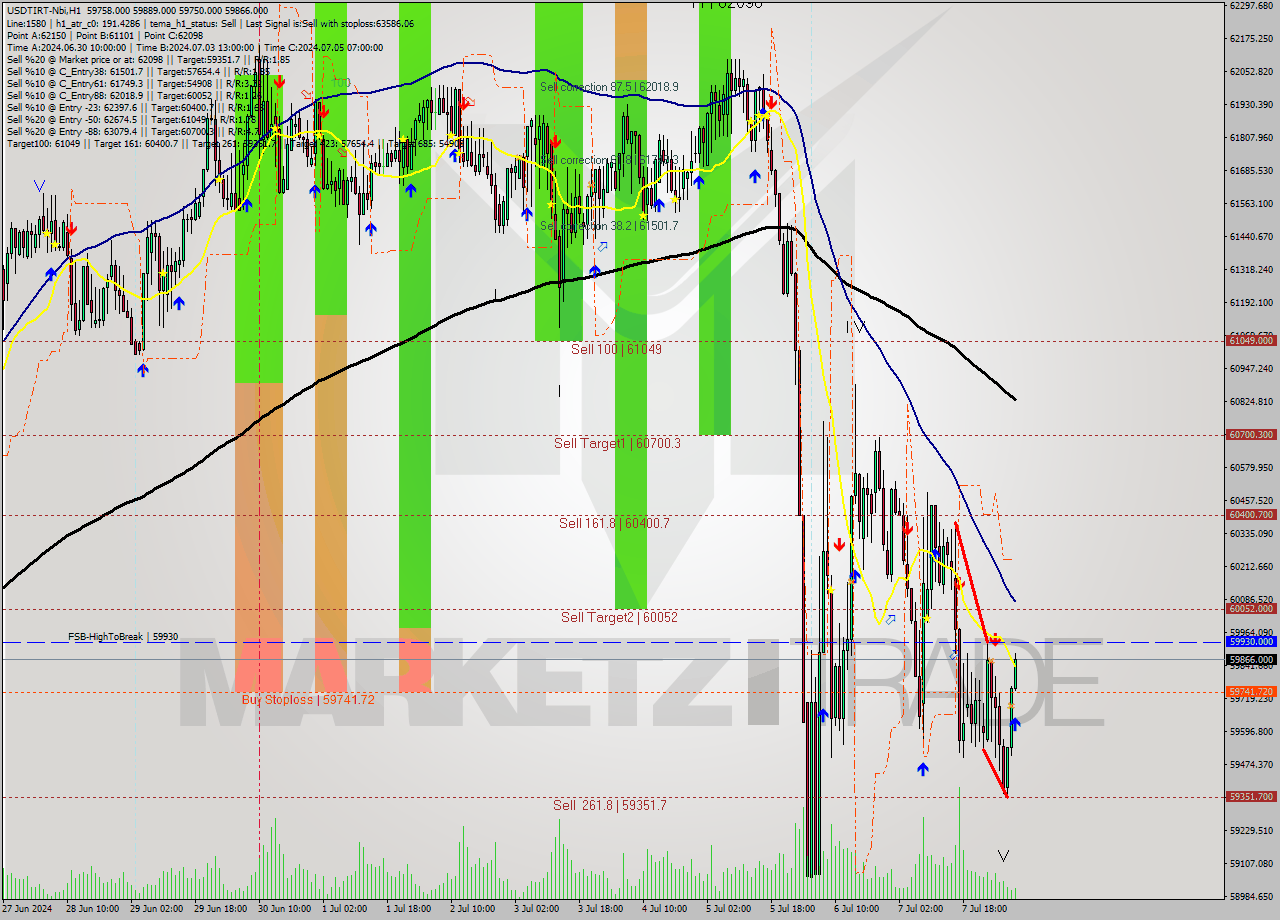
Task: Click the 61930.390 price scale value
Action: pos(1250,104)
